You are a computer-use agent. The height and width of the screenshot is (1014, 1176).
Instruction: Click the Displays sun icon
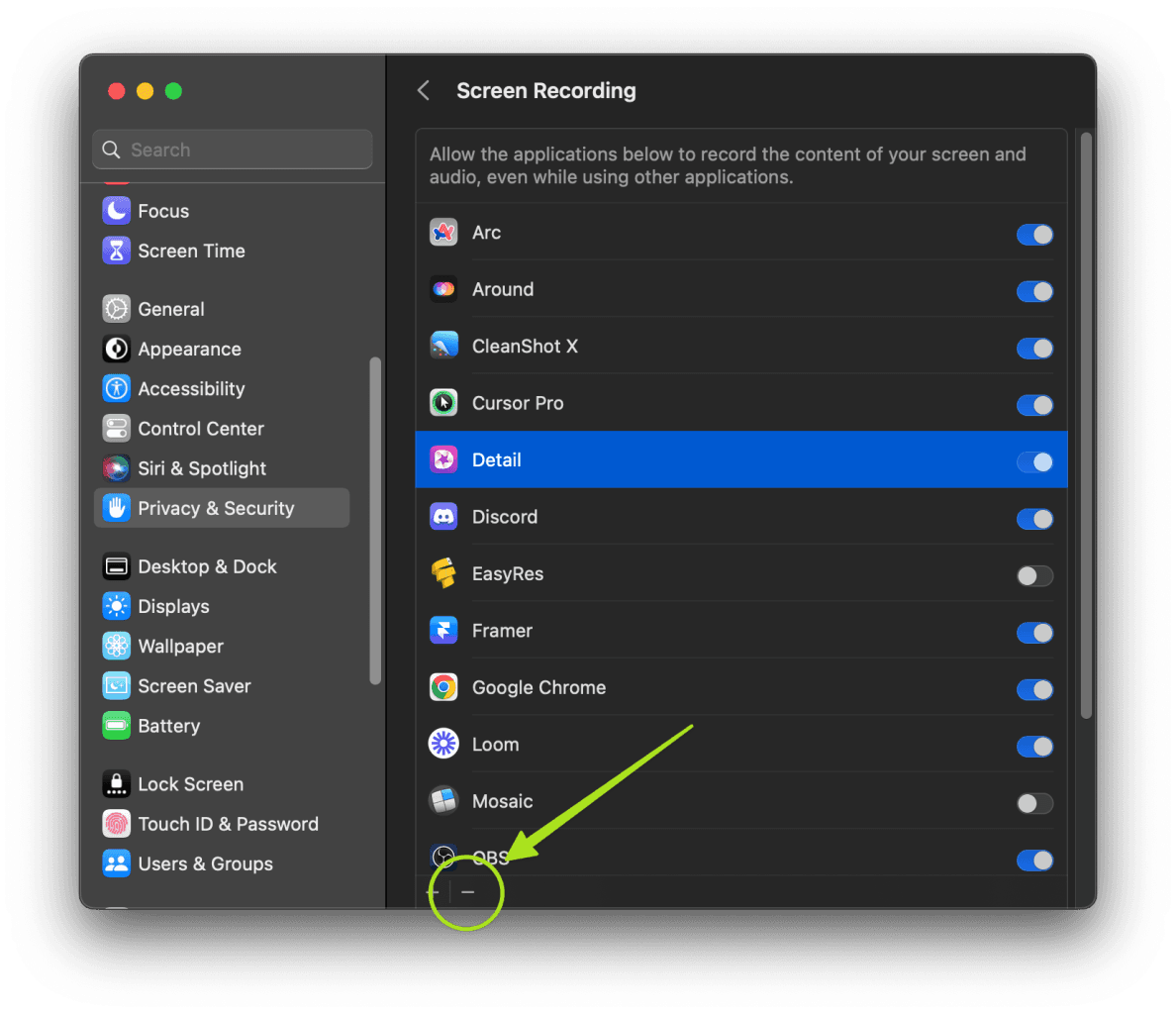(x=116, y=606)
